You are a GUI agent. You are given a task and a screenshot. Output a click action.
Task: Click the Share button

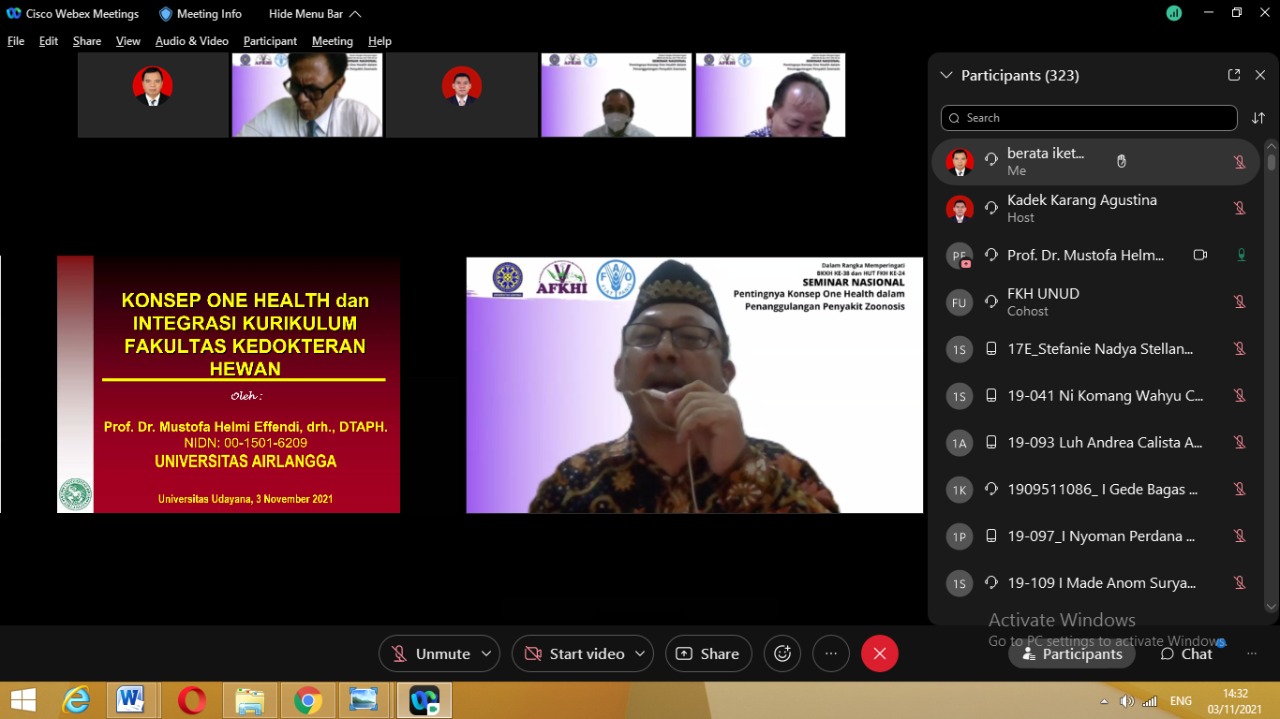(x=708, y=654)
